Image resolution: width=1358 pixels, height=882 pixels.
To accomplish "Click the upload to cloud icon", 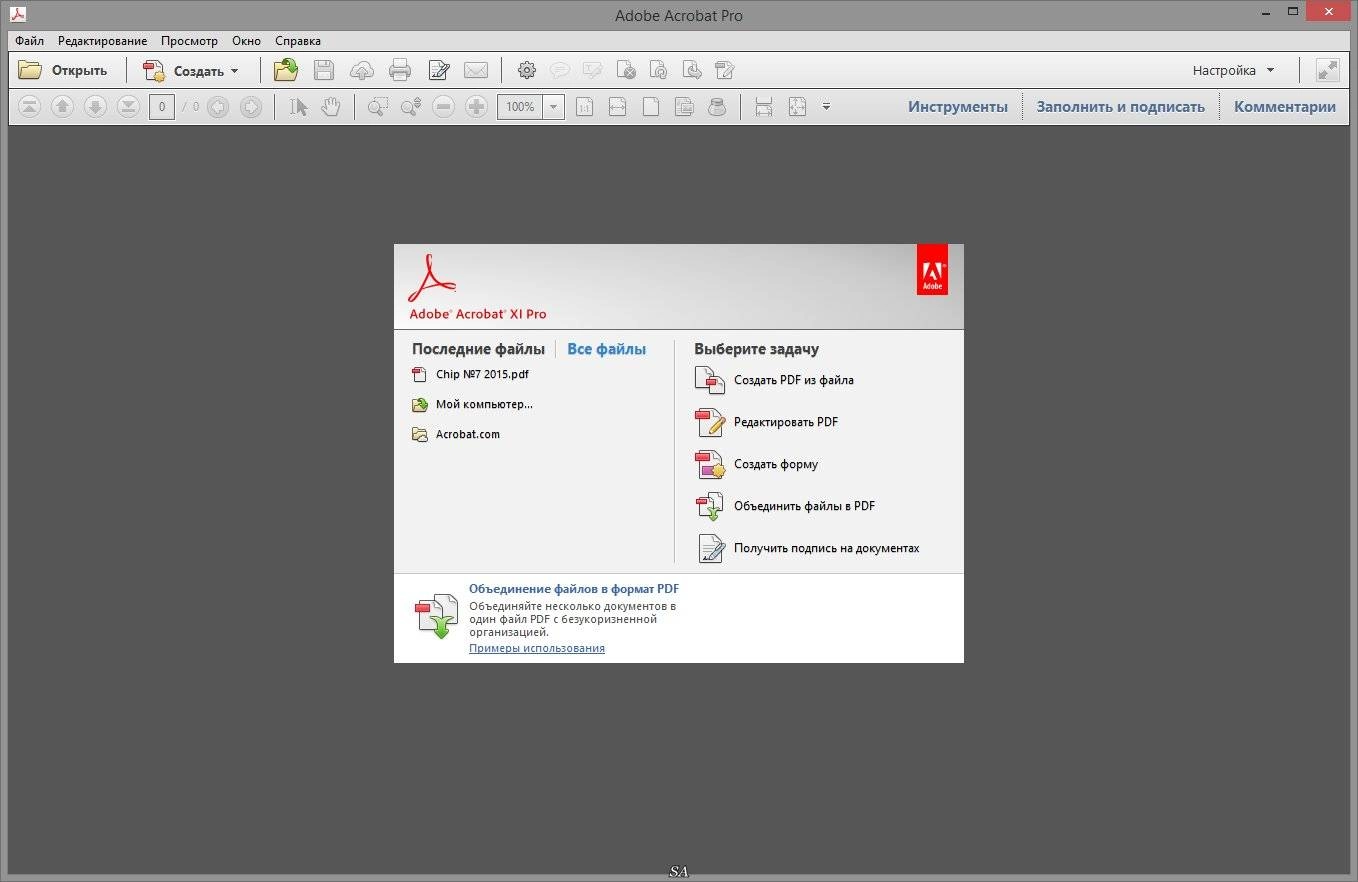I will click(x=362, y=70).
